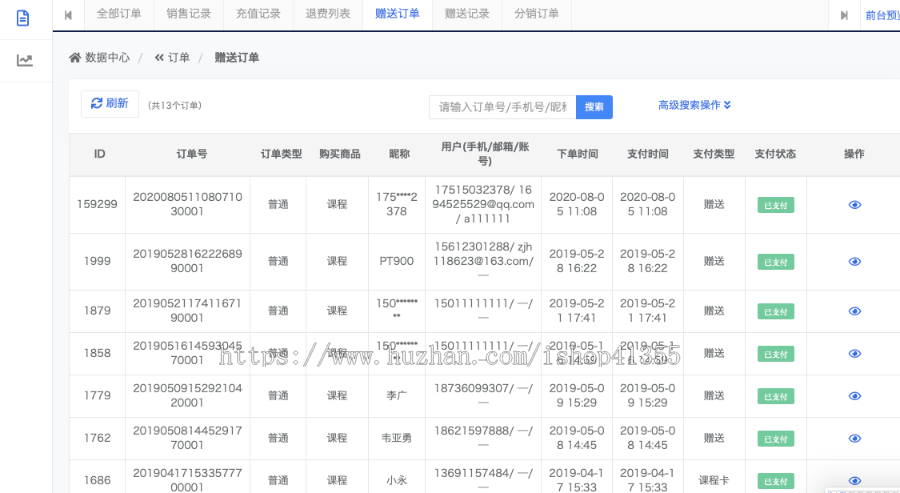Click the nickname 韦亚勇

(397, 438)
